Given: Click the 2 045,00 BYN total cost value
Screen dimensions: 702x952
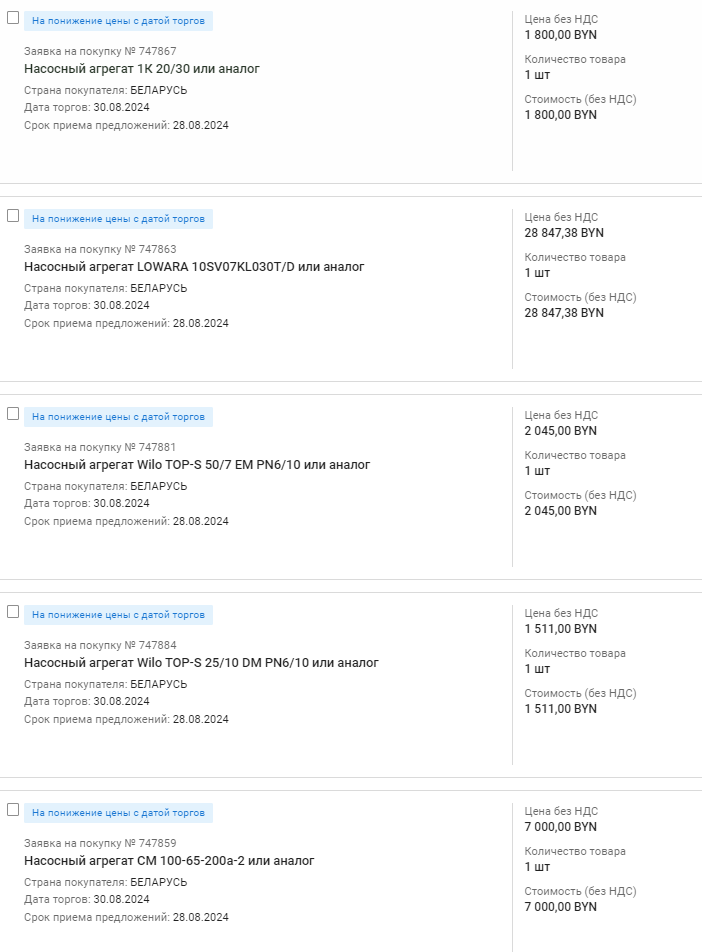Looking at the screenshot, I should click(560, 511).
